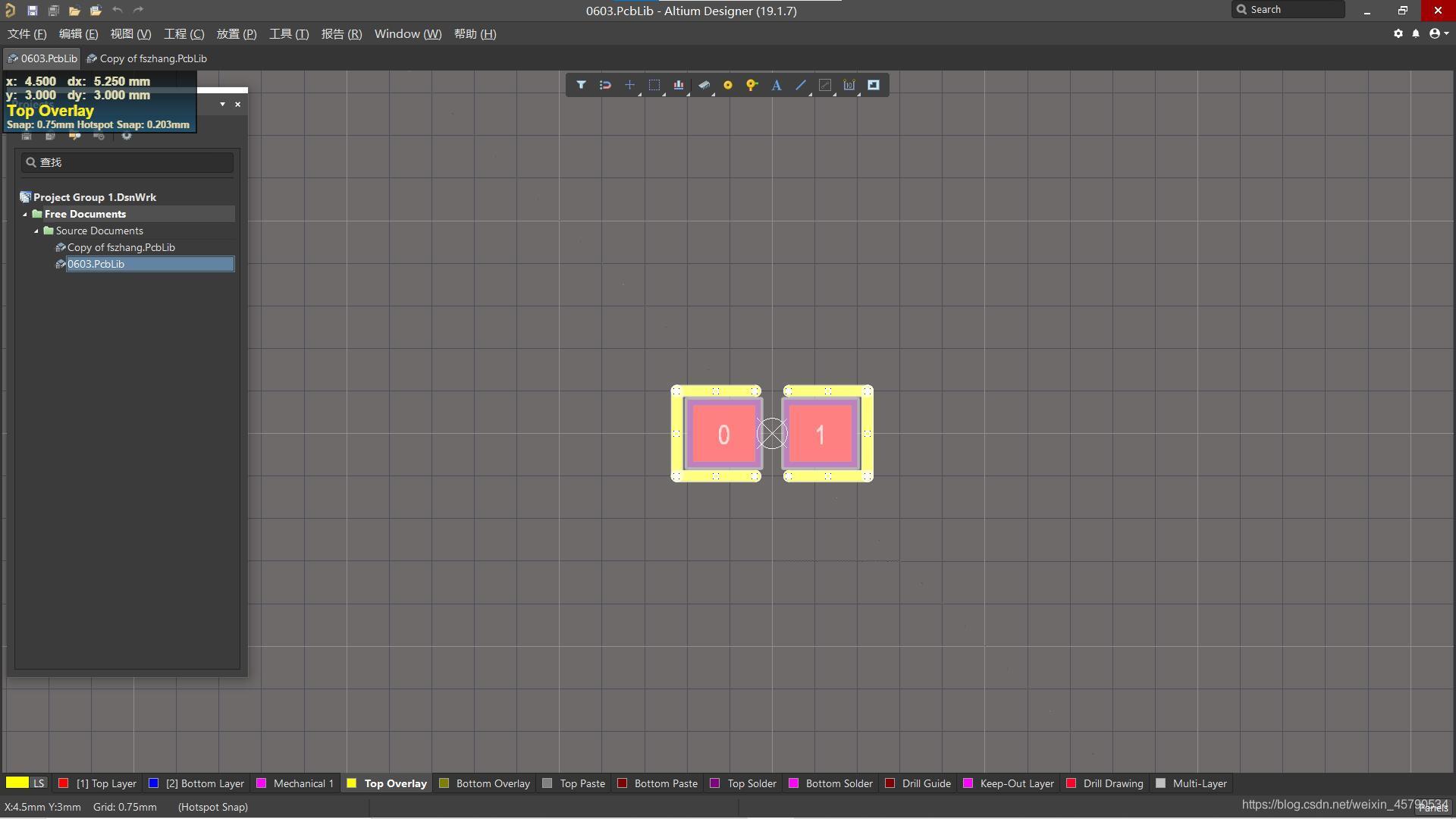
Task: Switch to the Mechanical 1 layer tab
Action: (x=295, y=783)
